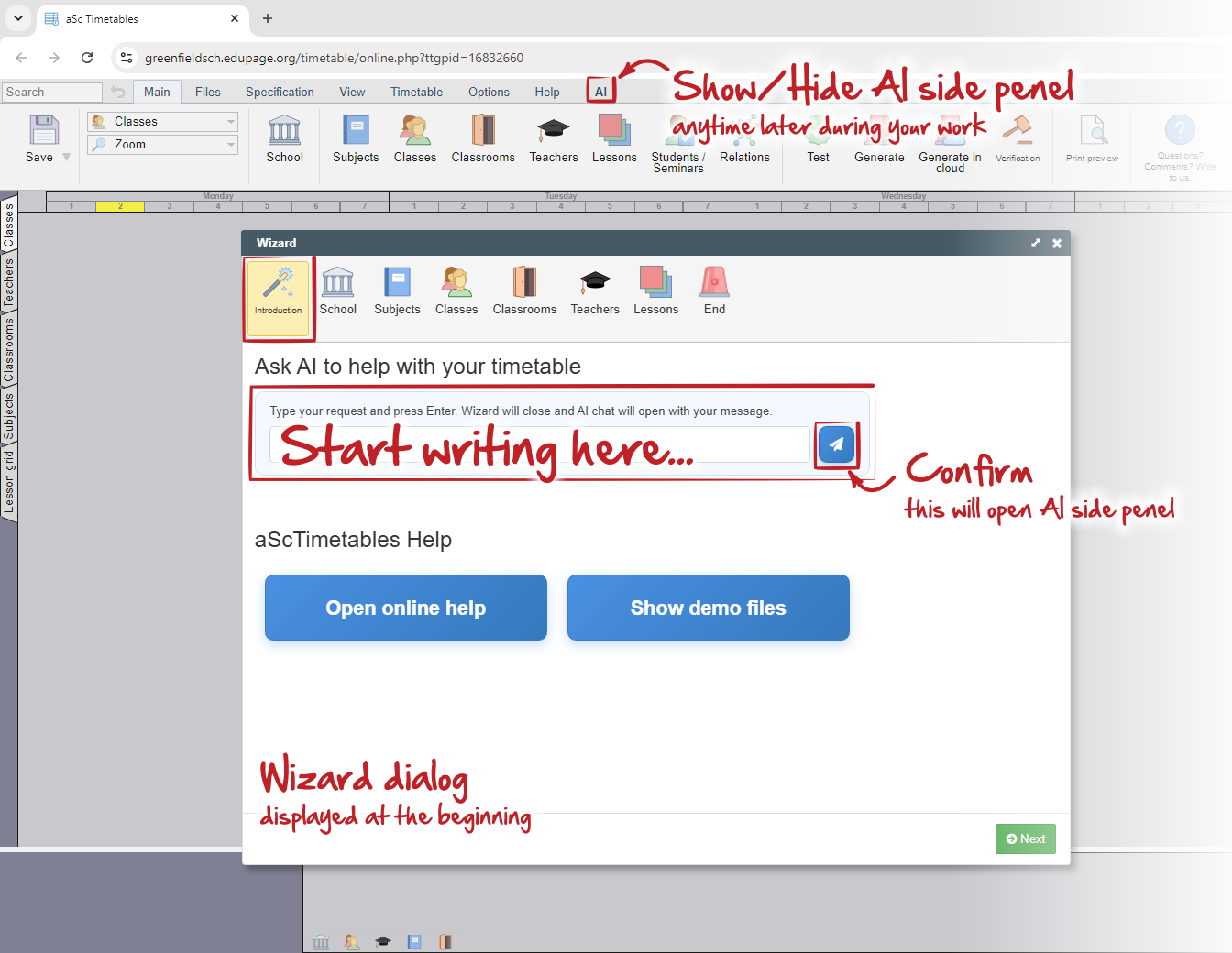Expand the Save options arrow

pyautogui.click(x=67, y=158)
